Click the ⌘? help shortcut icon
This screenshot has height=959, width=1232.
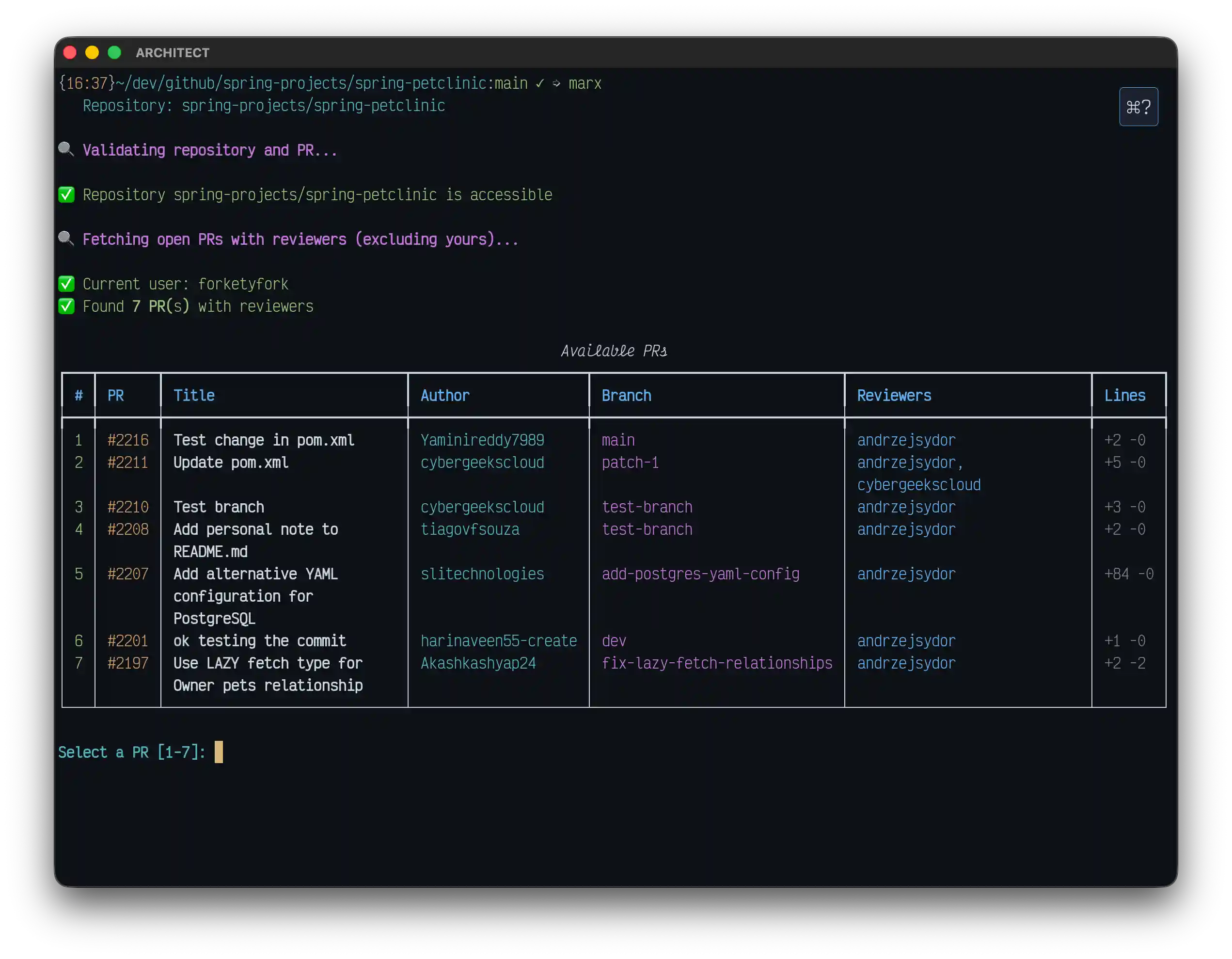1138,107
